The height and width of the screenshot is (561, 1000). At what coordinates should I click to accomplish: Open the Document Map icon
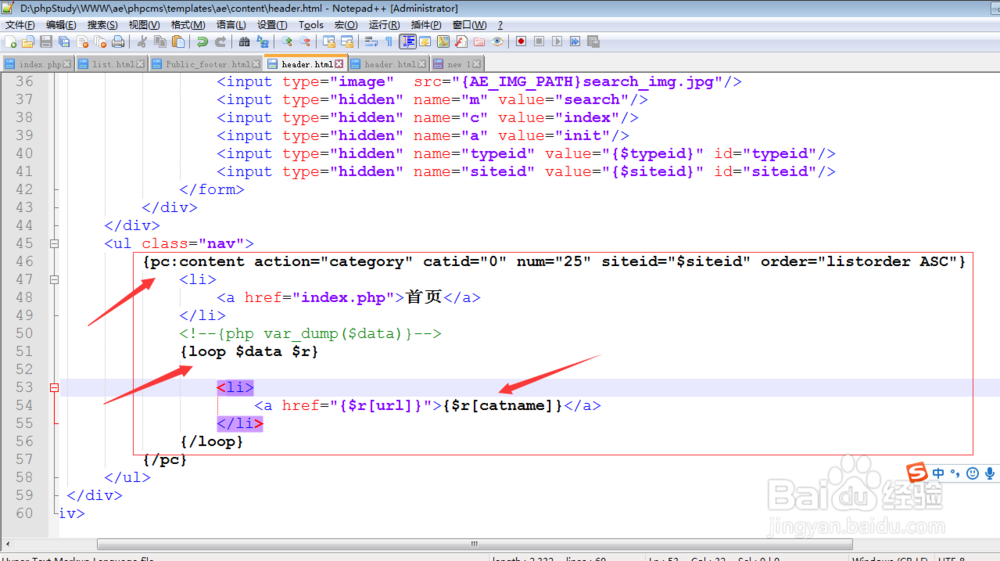click(x=443, y=41)
